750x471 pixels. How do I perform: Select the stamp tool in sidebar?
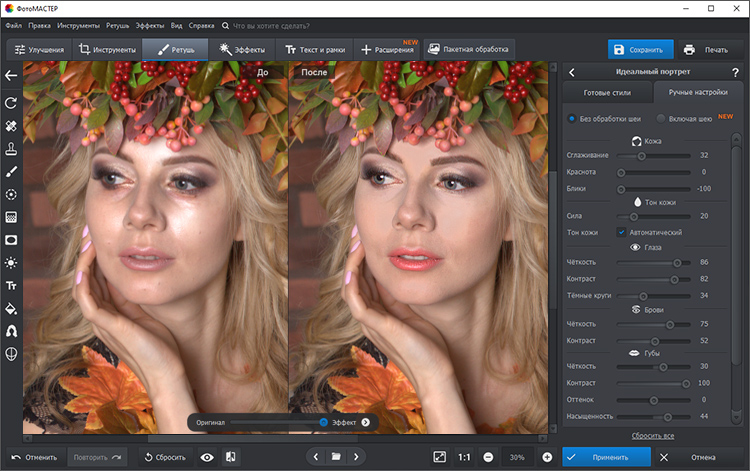point(11,149)
